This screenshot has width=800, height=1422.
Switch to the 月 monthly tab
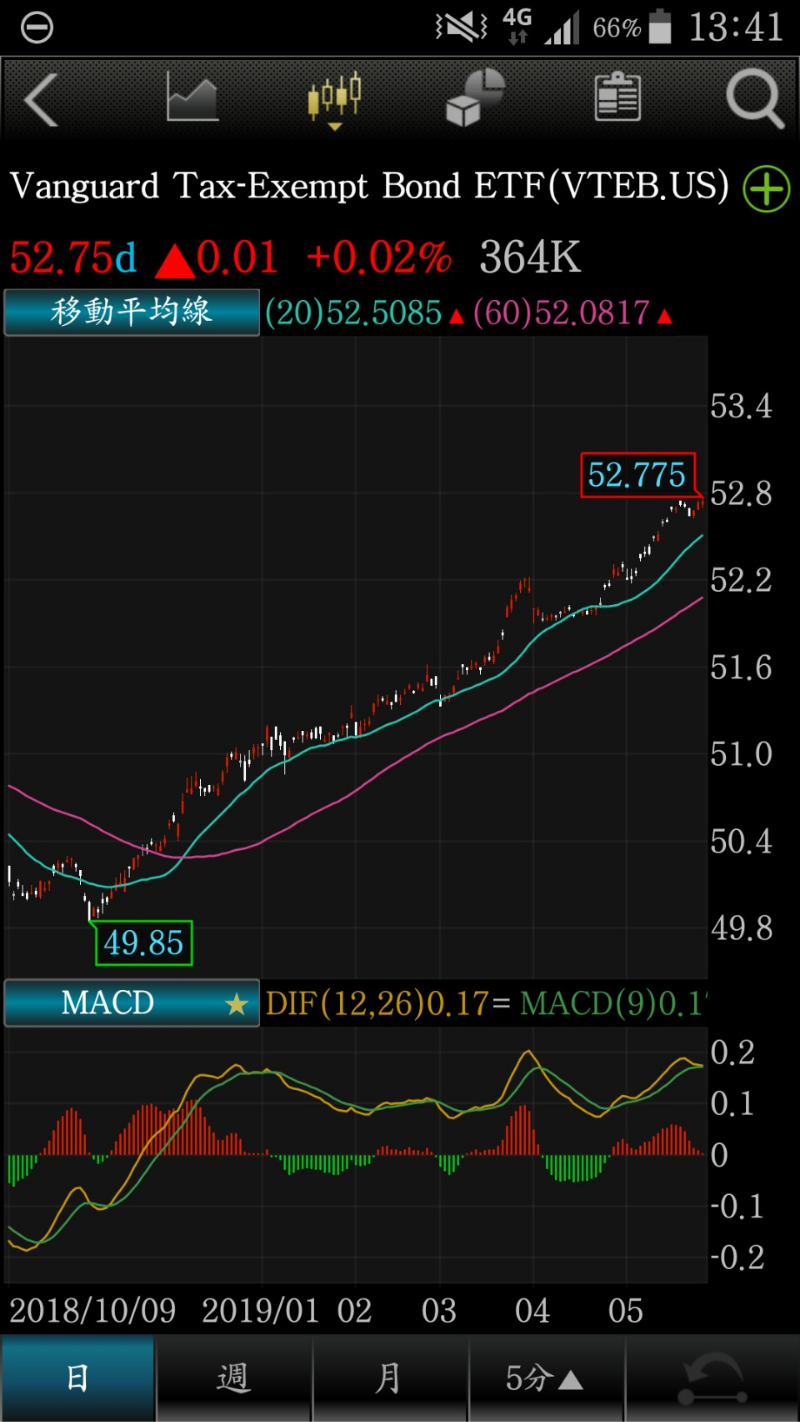pyautogui.click(x=389, y=1379)
